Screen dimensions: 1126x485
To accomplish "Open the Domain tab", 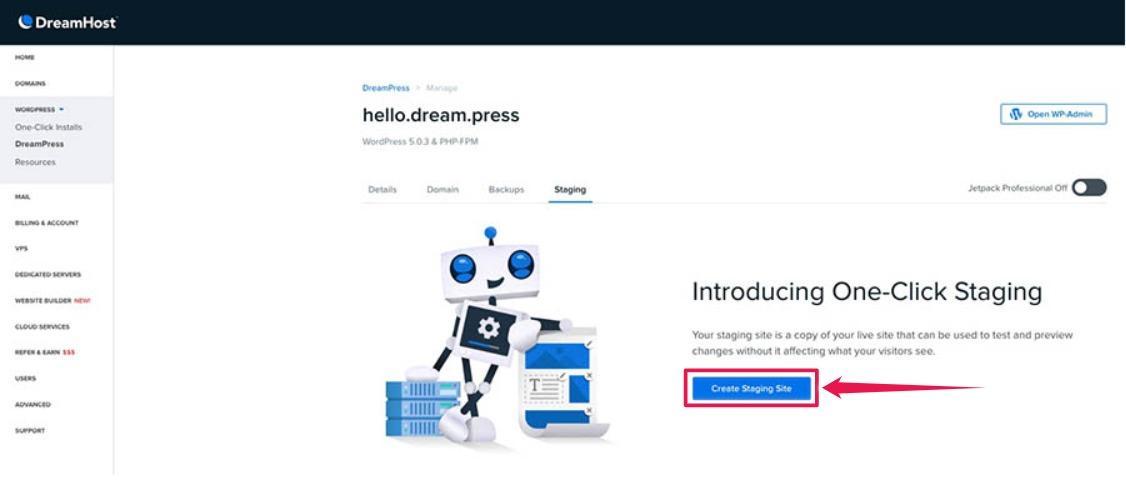I will 442,190.
